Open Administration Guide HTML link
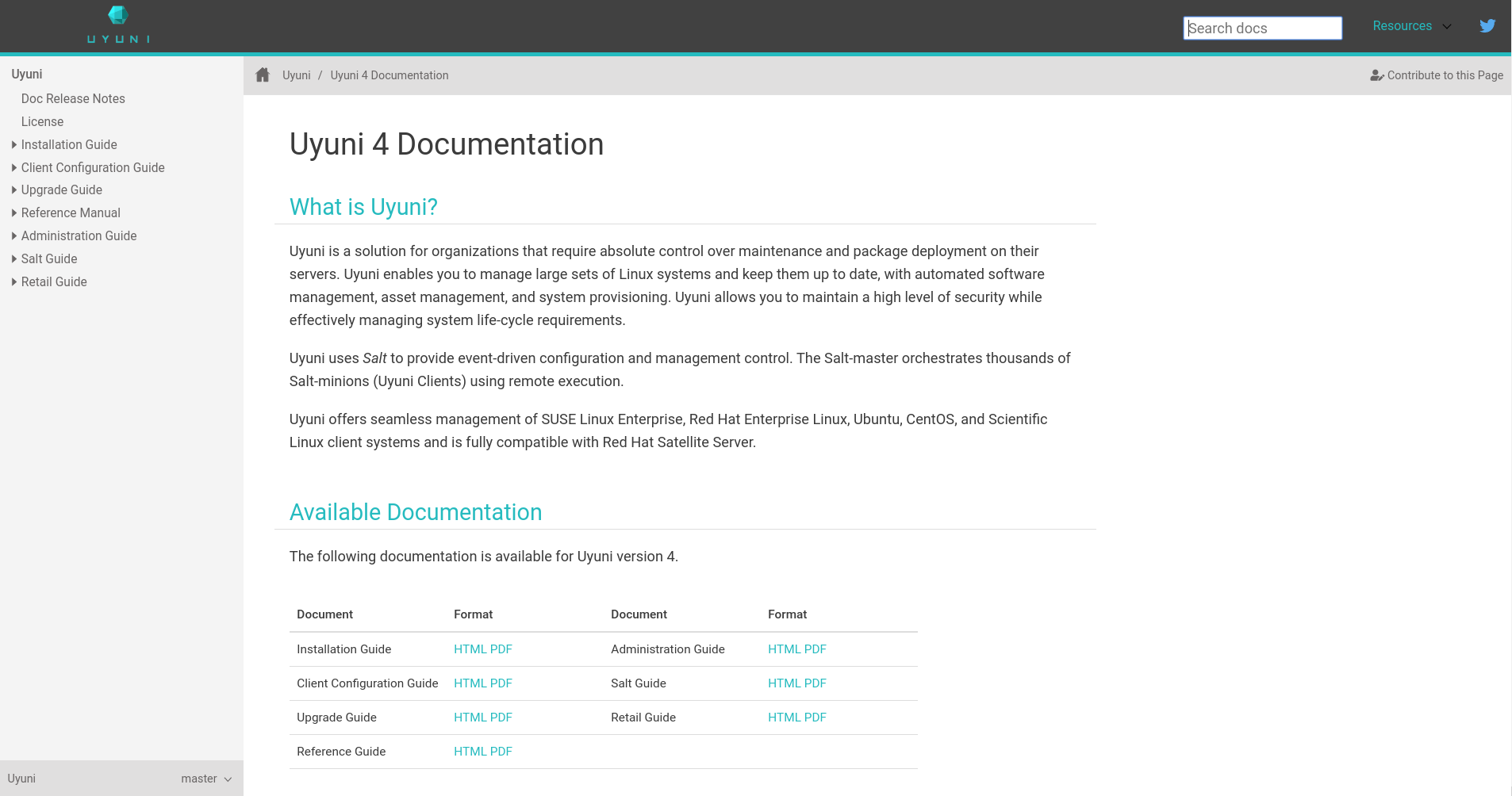1512x796 pixels. tap(784, 649)
